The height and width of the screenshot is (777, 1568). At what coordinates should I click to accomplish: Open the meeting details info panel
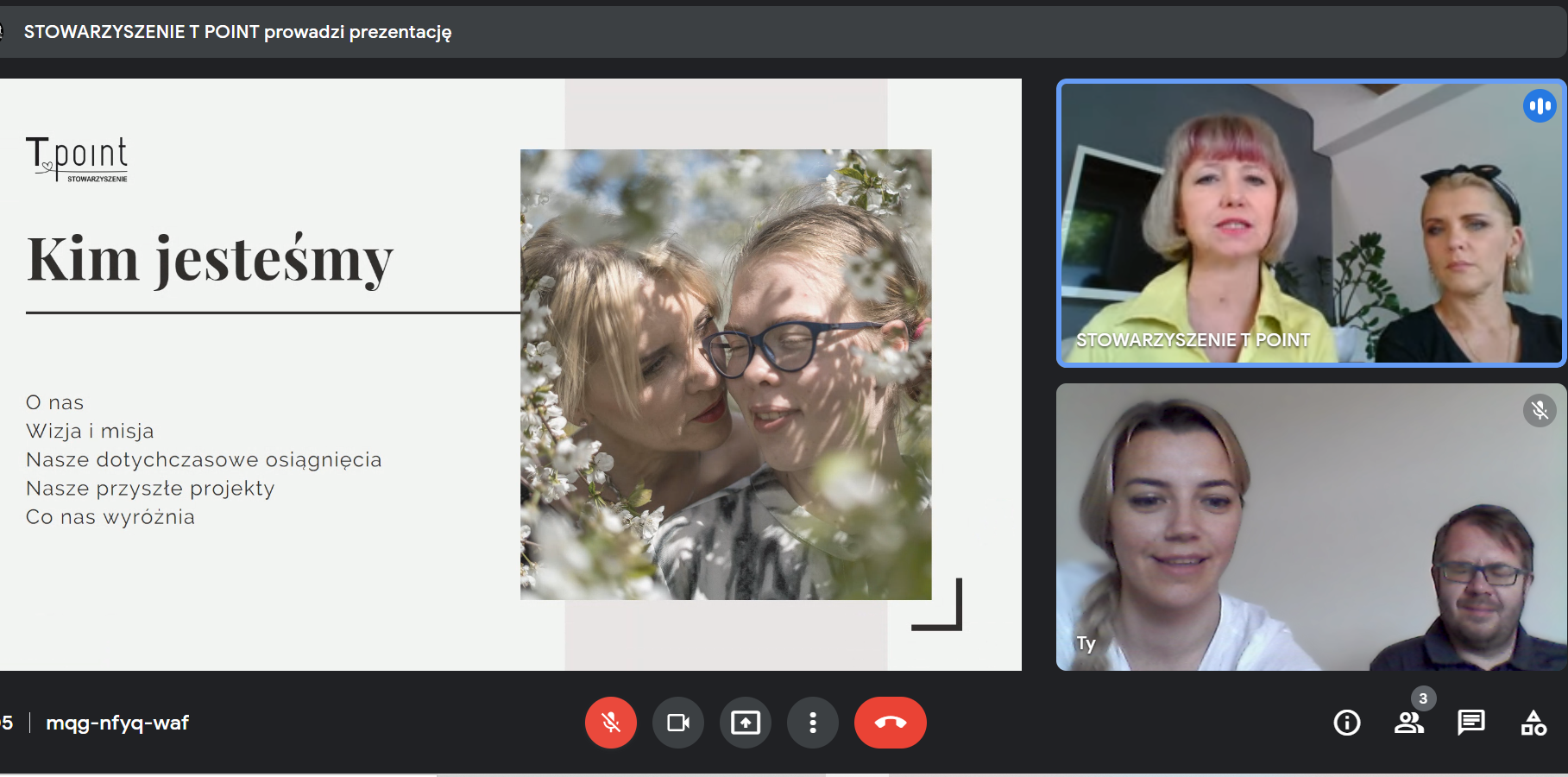(x=1347, y=723)
